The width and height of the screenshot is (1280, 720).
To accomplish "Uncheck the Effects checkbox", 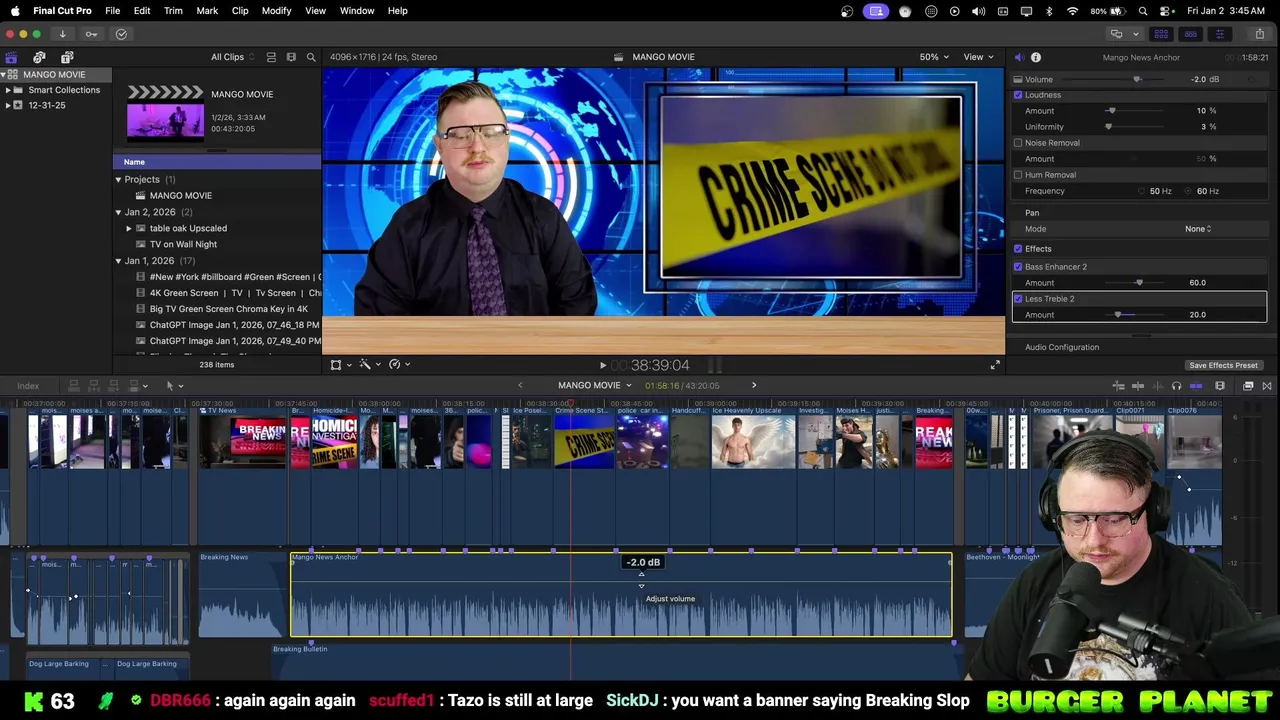I will pos(1018,249).
